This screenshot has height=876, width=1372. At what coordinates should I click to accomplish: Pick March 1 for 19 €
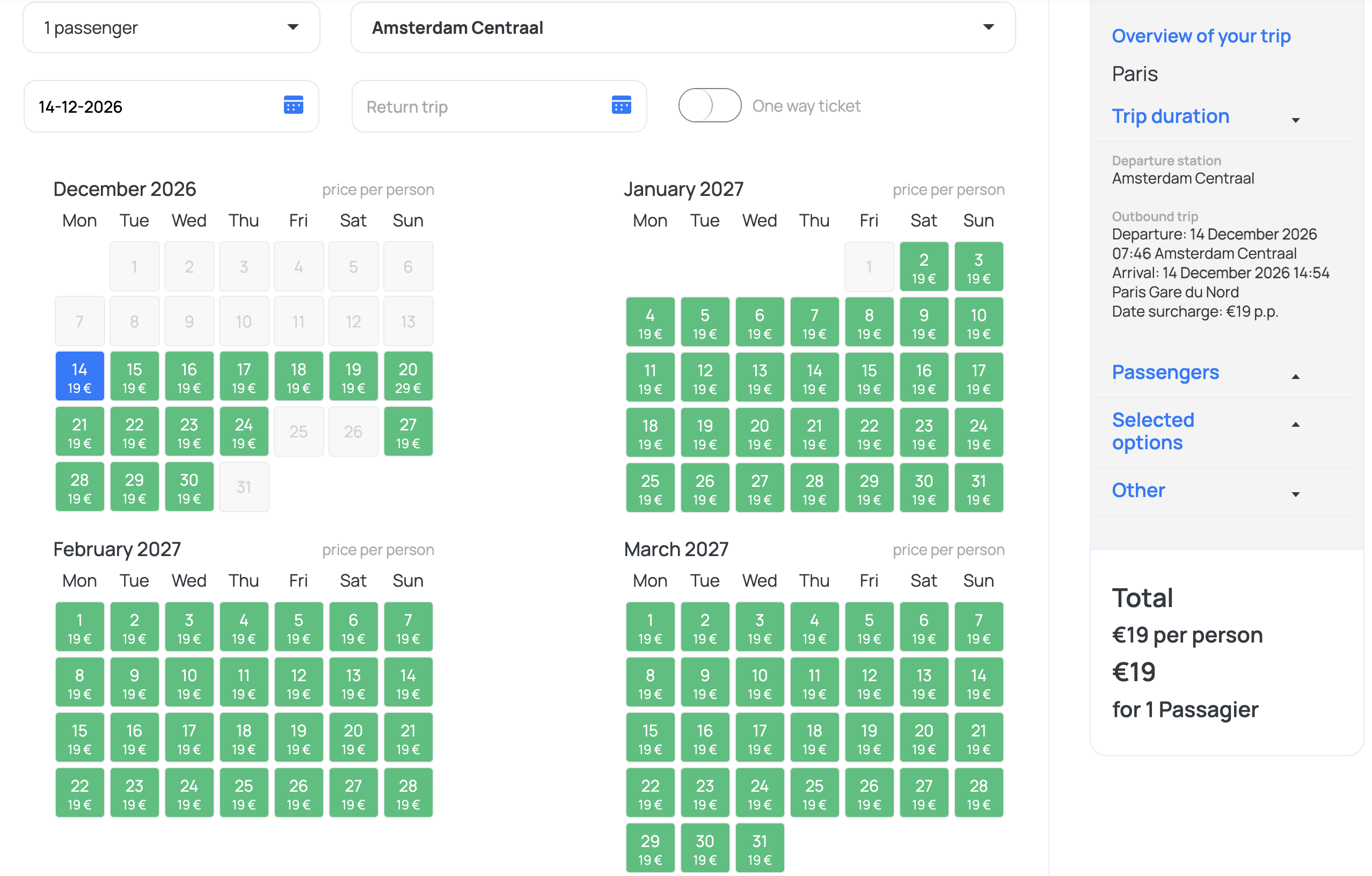pyautogui.click(x=650, y=627)
